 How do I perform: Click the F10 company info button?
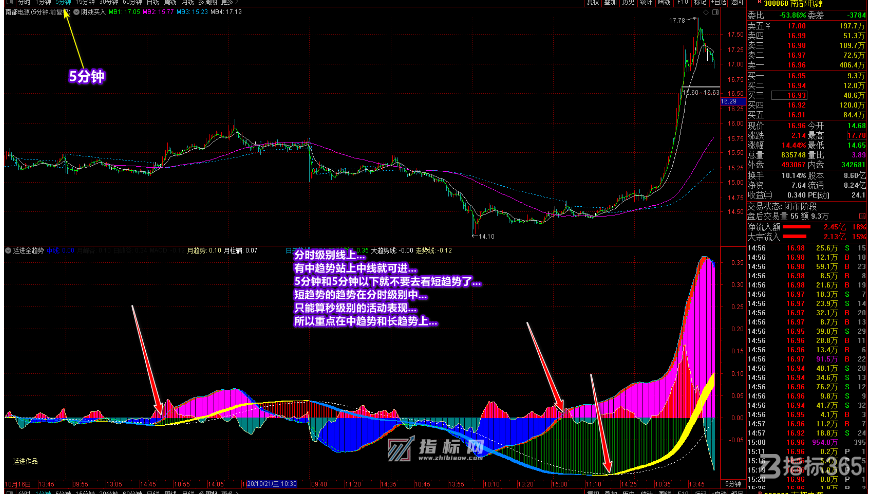[682, 3]
